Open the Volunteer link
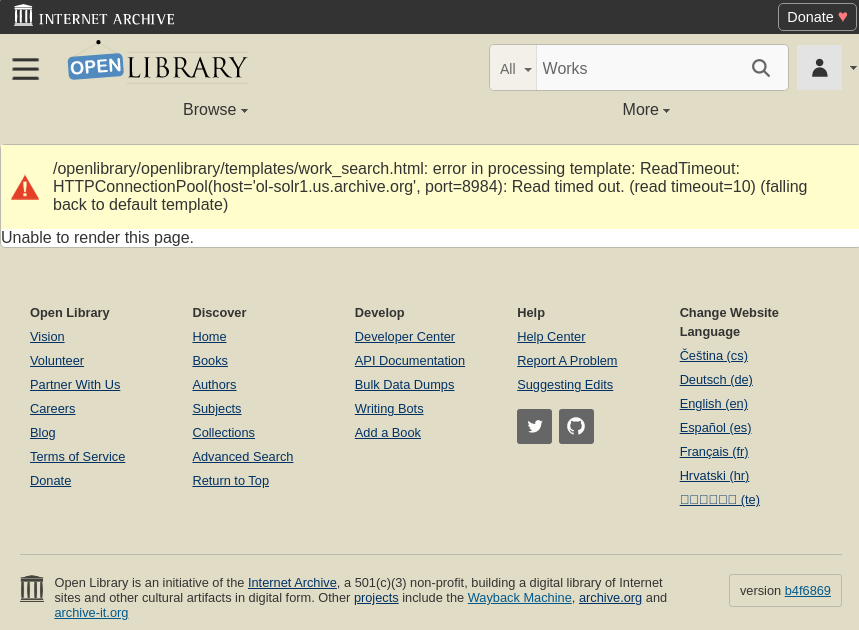This screenshot has width=859, height=630. point(57,361)
